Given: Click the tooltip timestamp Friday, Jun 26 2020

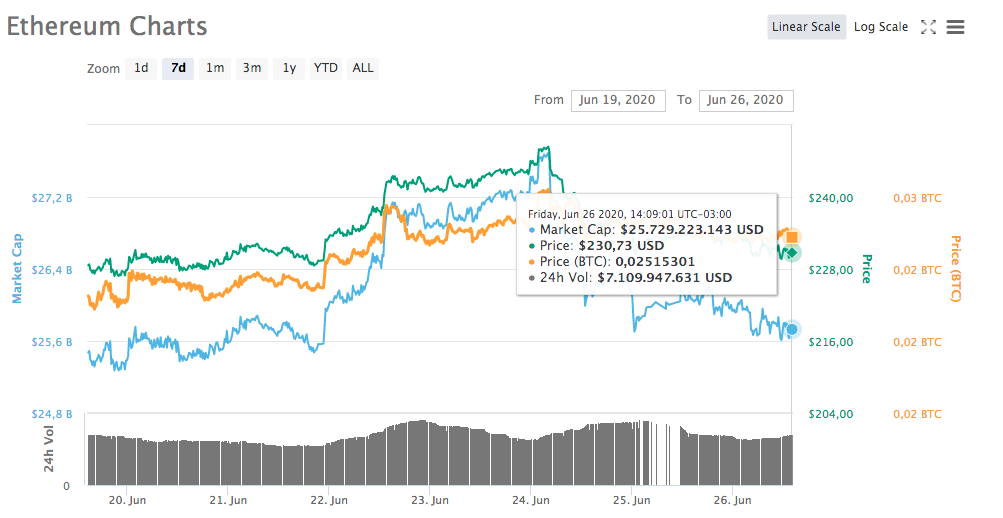Looking at the screenshot, I should point(629,214).
